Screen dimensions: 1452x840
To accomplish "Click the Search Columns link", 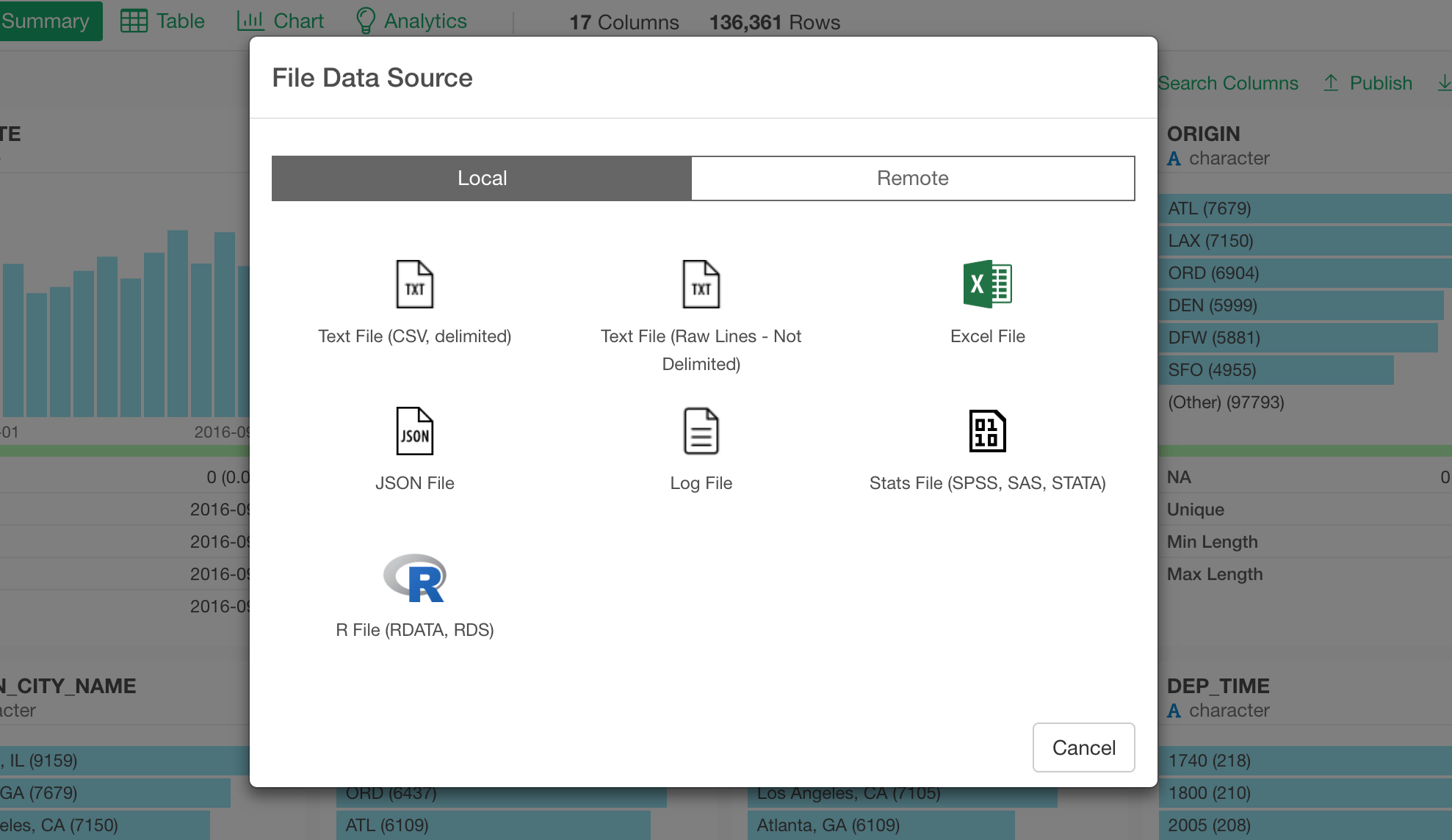I will pyautogui.click(x=1228, y=83).
